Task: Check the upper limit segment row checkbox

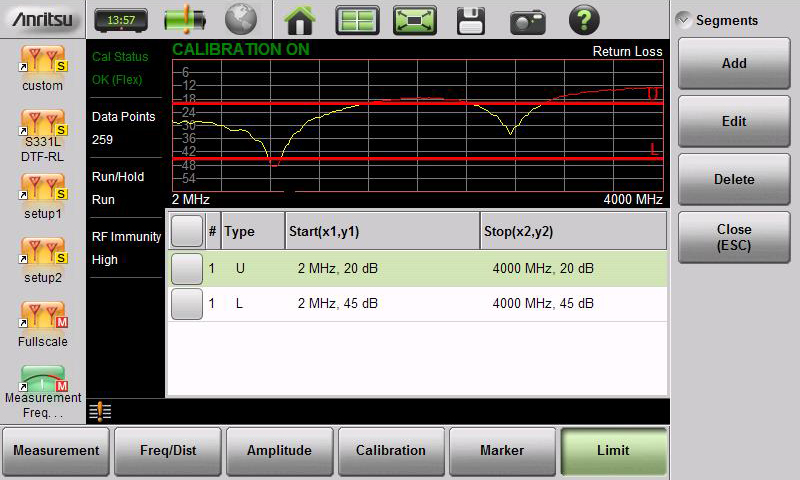Action: point(187,268)
